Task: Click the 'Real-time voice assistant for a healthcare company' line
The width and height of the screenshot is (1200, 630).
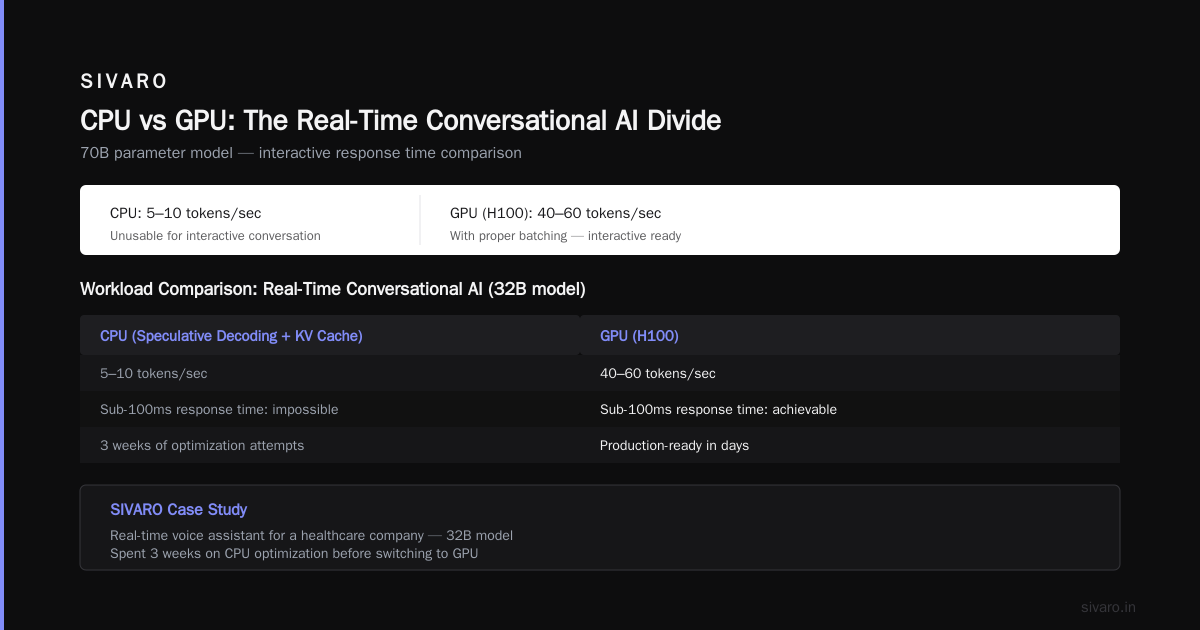Action: (311, 536)
